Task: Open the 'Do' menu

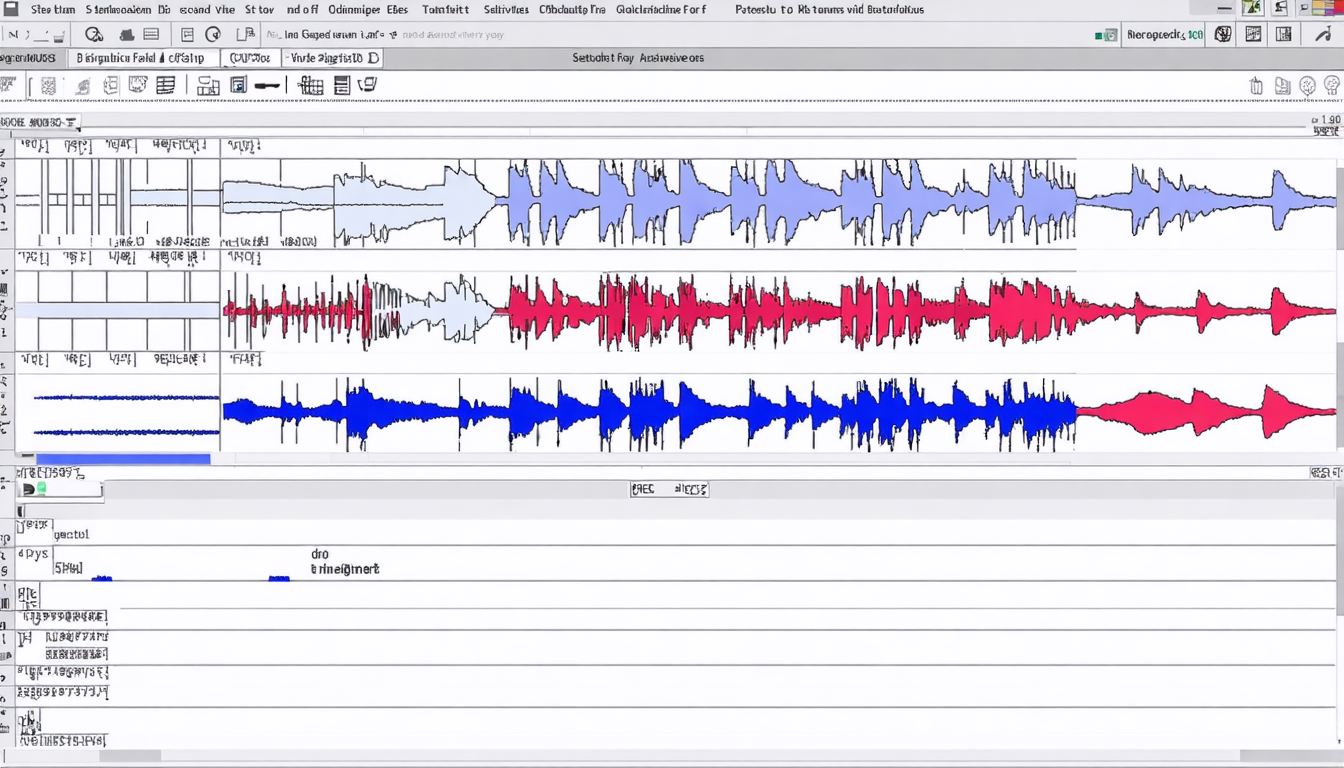Action: click(164, 9)
